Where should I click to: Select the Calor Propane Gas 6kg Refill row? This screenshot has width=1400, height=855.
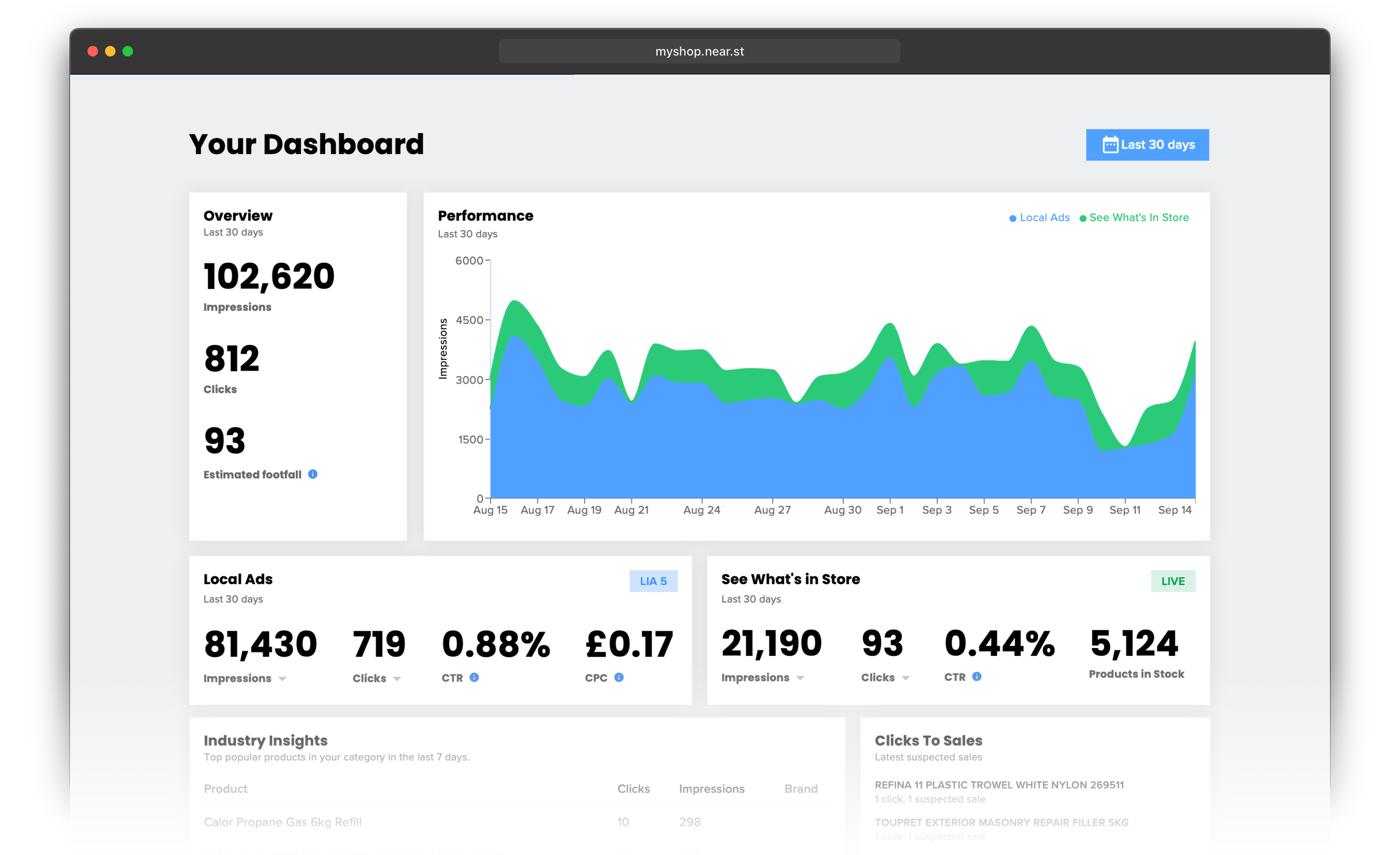tap(517, 821)
